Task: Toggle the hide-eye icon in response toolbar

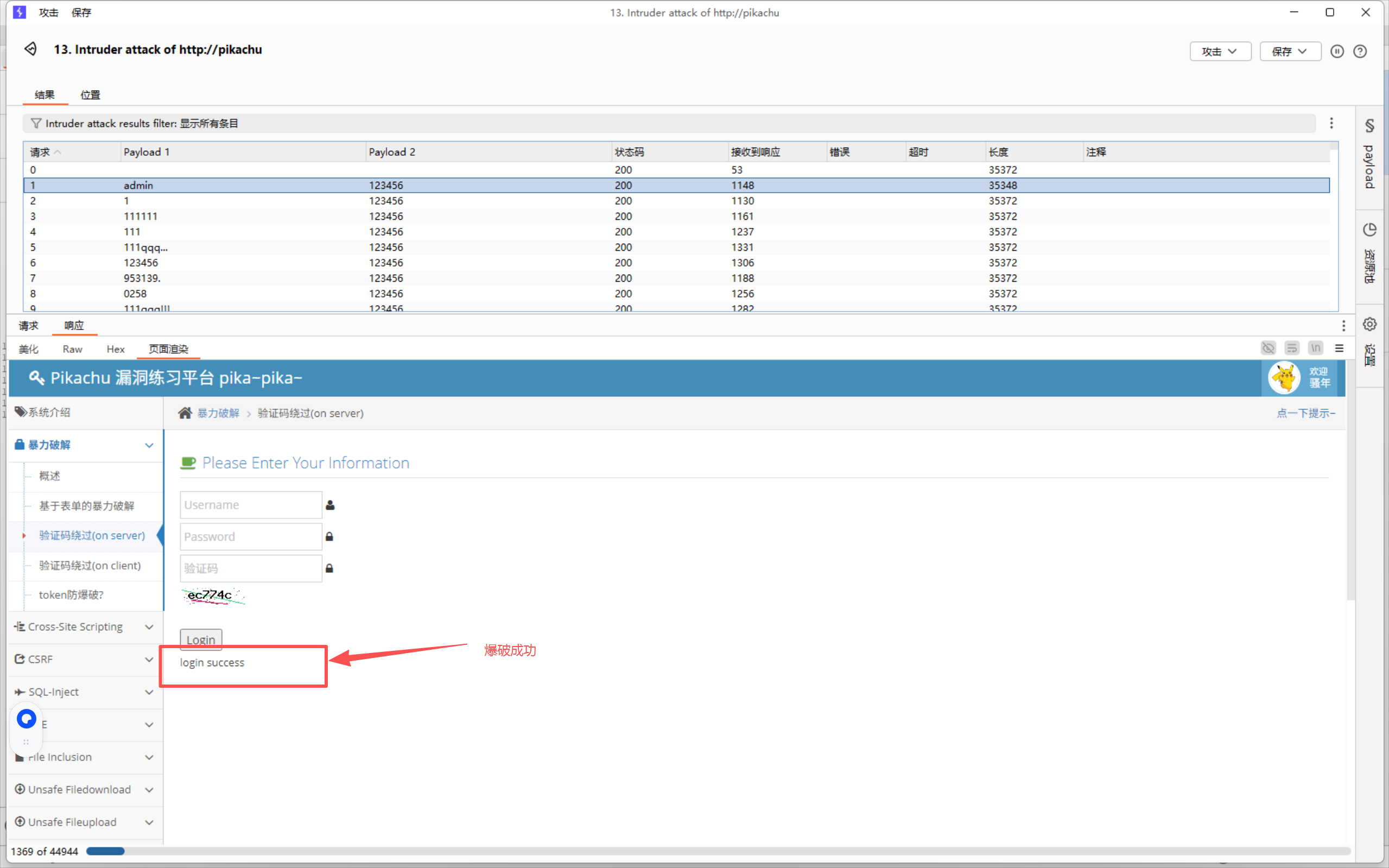Action: click(x=1268, y=349)
